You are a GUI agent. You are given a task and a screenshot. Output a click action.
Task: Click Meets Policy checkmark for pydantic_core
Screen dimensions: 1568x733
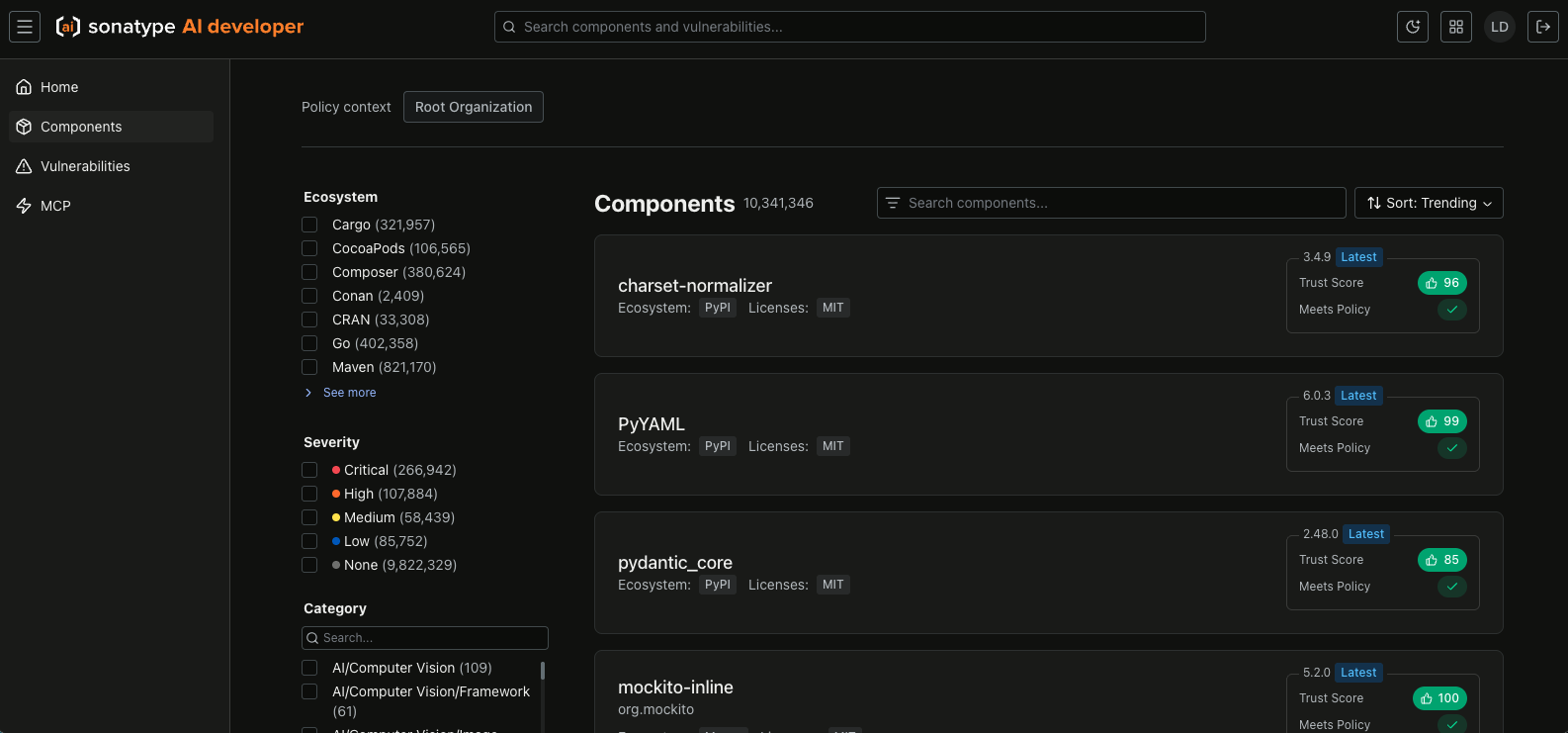[1452, 587]
